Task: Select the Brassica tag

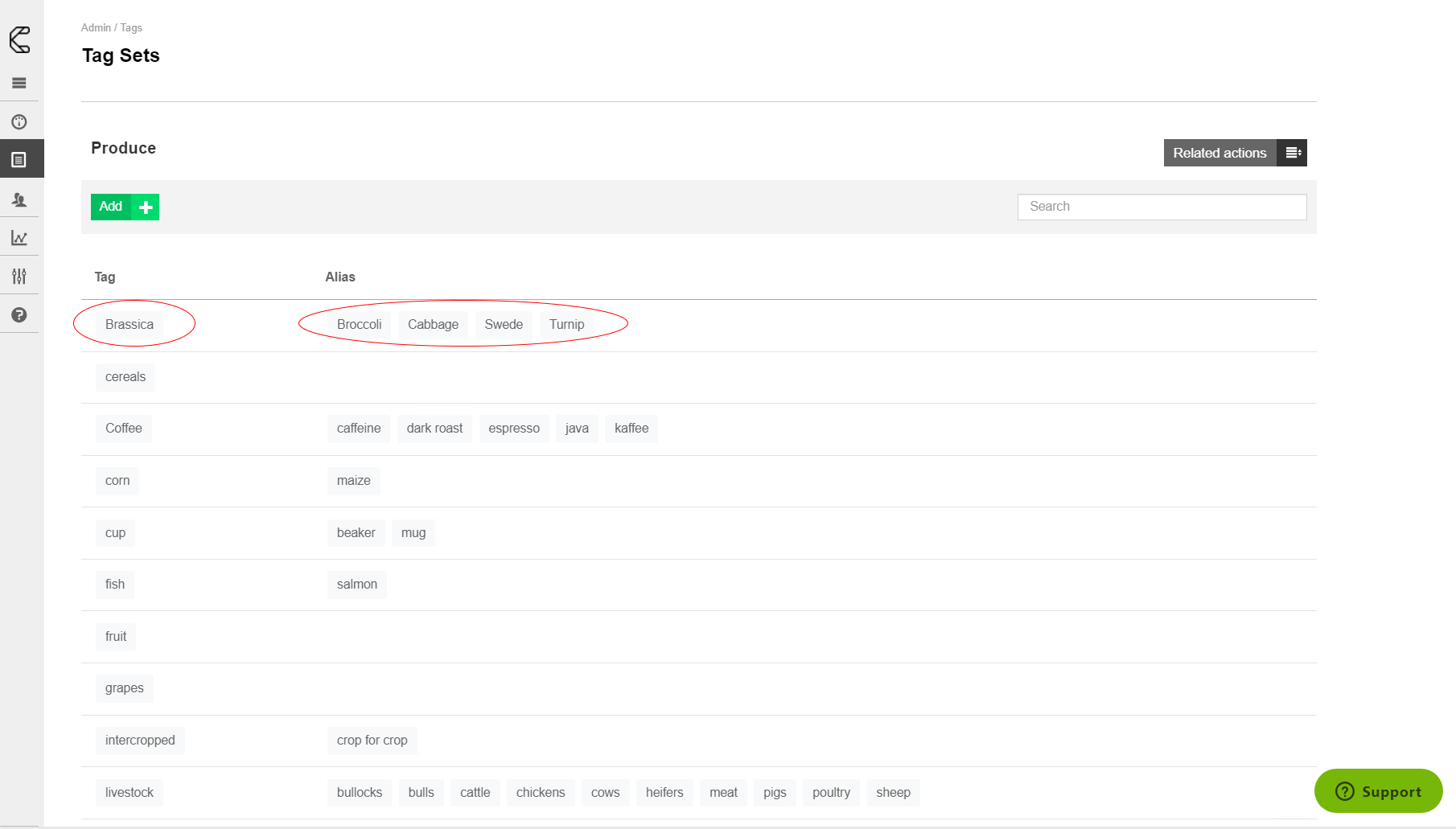Action: [130, 324]
